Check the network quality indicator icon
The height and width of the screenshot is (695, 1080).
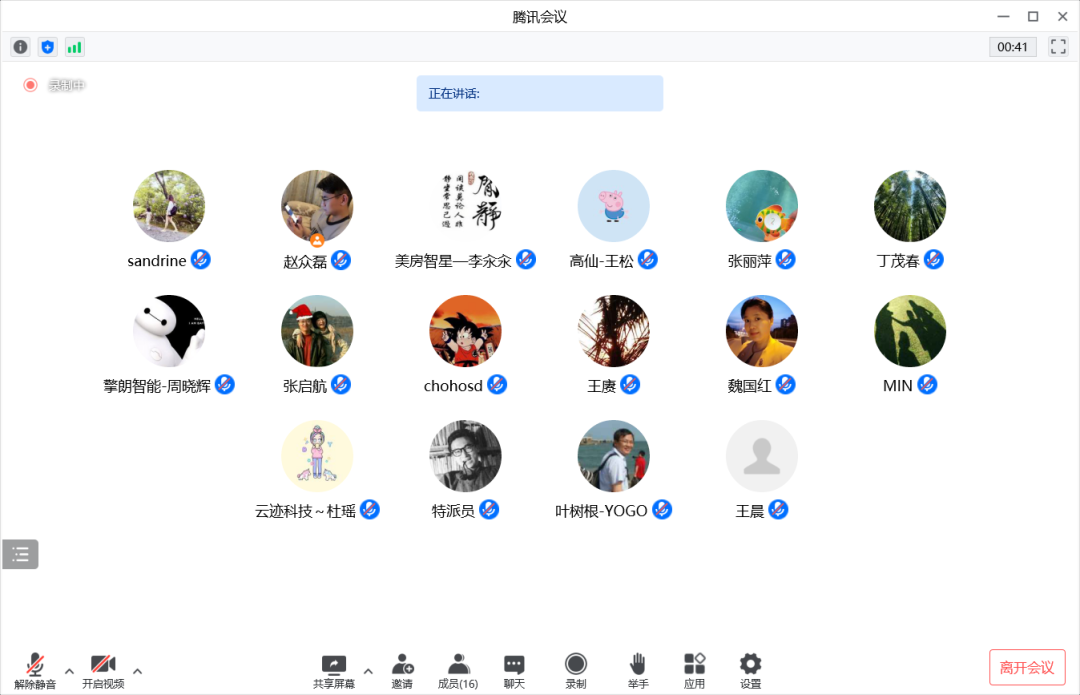pos(74,46)
